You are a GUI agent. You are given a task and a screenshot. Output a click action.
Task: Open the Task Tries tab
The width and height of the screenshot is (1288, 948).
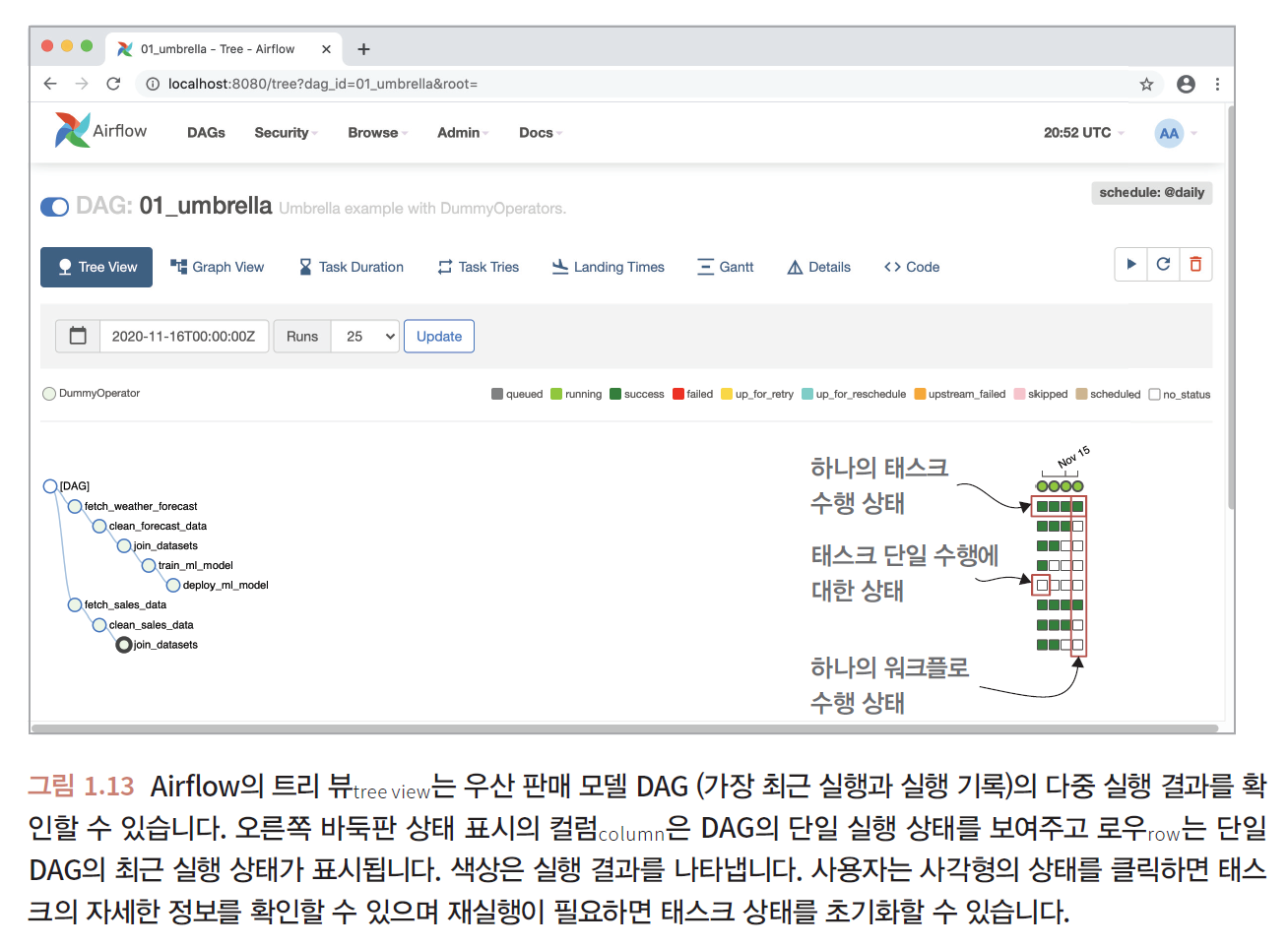pyautogui.click(x=478, y=267)
